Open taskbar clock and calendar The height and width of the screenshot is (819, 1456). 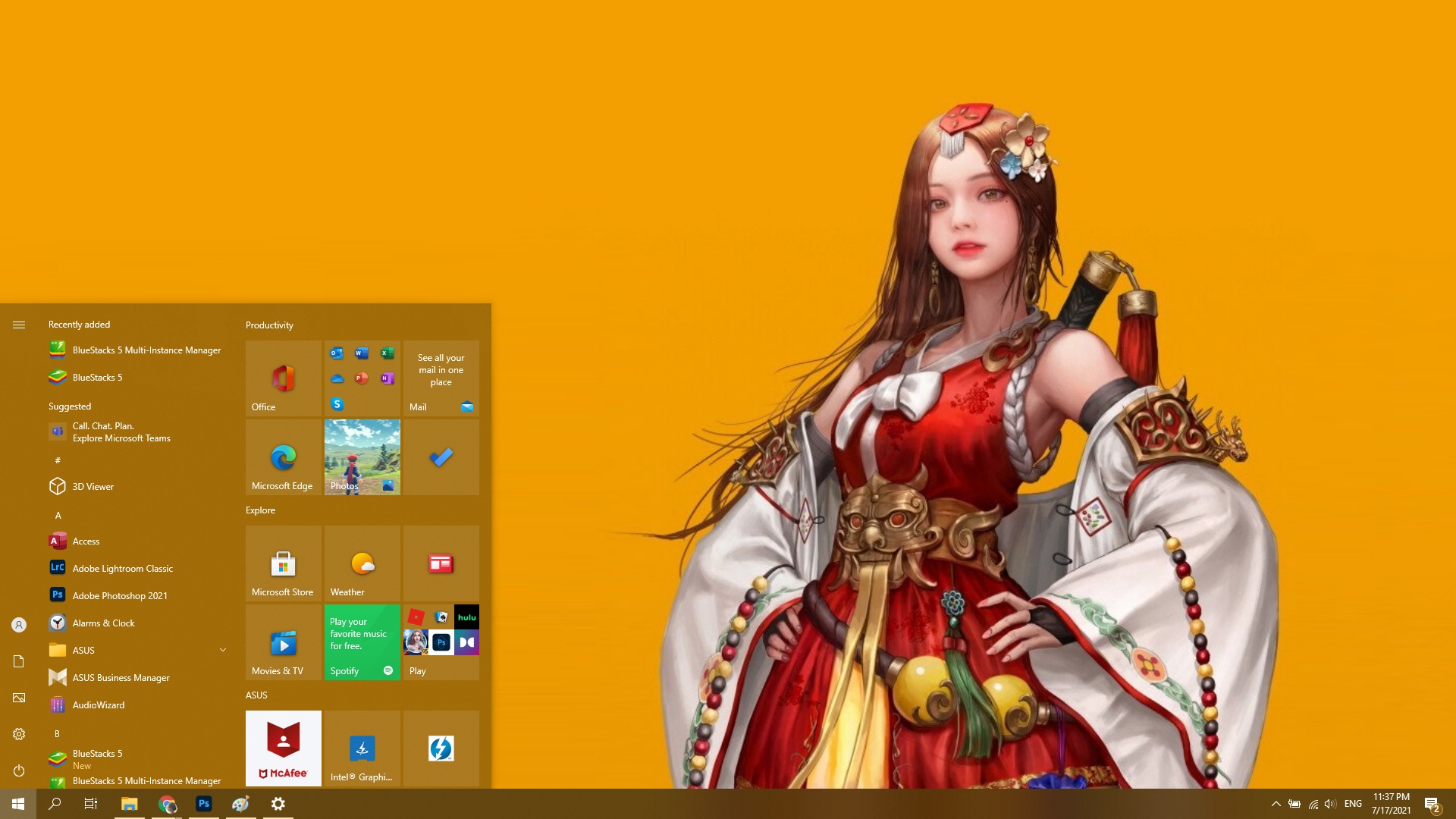click(1391, 804)
